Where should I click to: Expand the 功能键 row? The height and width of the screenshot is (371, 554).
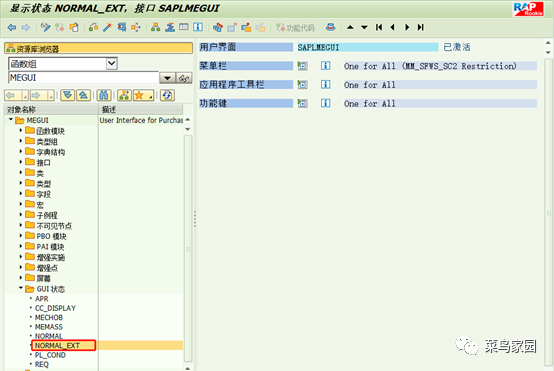[x=302, y=103]
